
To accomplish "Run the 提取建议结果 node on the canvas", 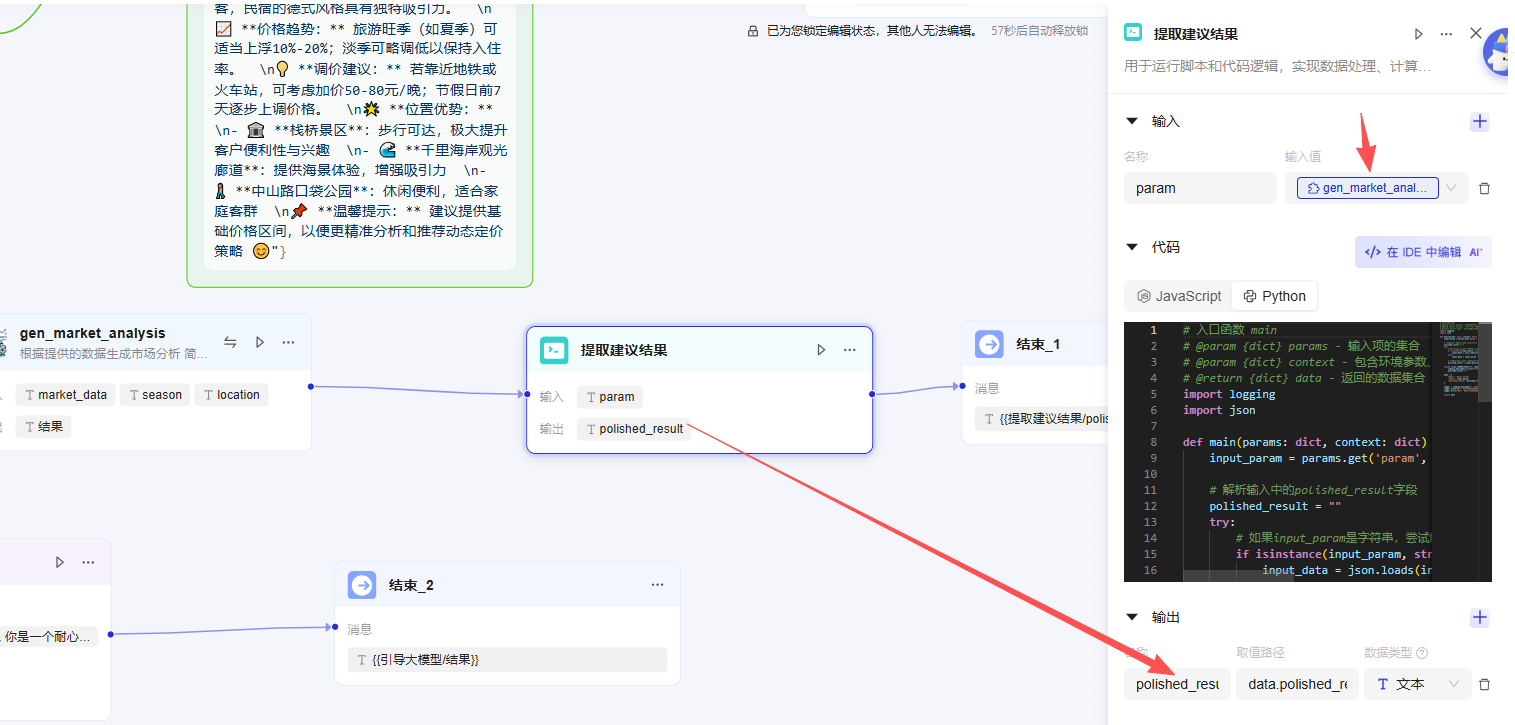I will click(x=821, y=350).
